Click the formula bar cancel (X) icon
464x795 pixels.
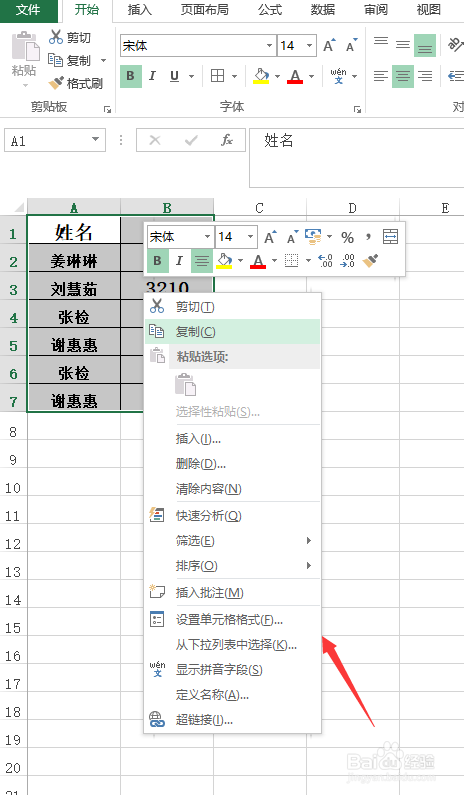[155, 140]
